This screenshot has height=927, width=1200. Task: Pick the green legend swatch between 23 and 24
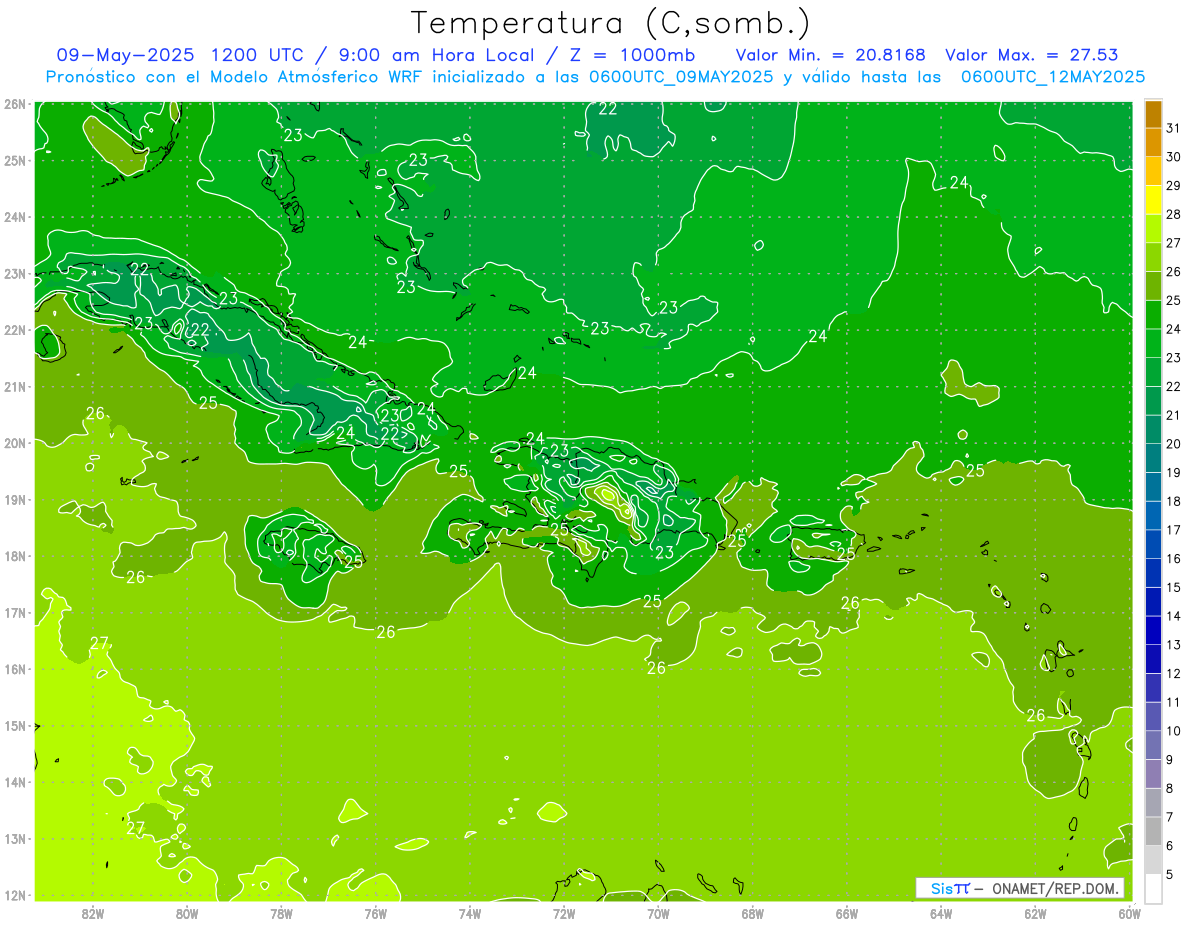pyautogui.click(x=1153, y=343)
